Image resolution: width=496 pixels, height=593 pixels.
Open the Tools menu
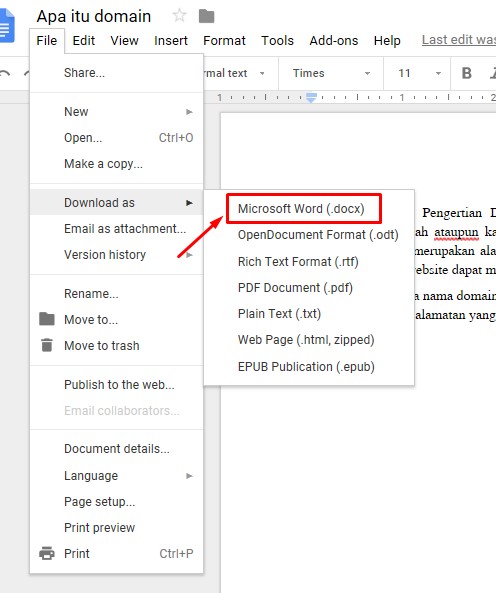(x=277, y=40)
